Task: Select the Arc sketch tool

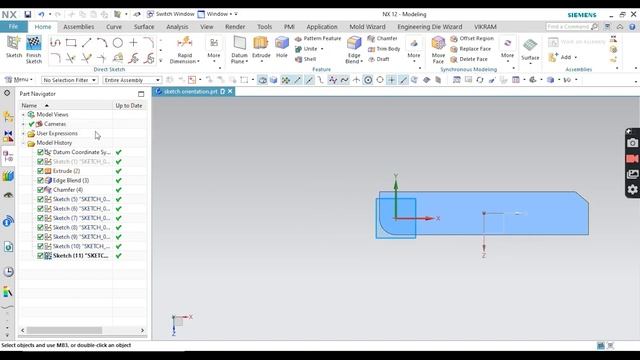Action: point(102,42)
